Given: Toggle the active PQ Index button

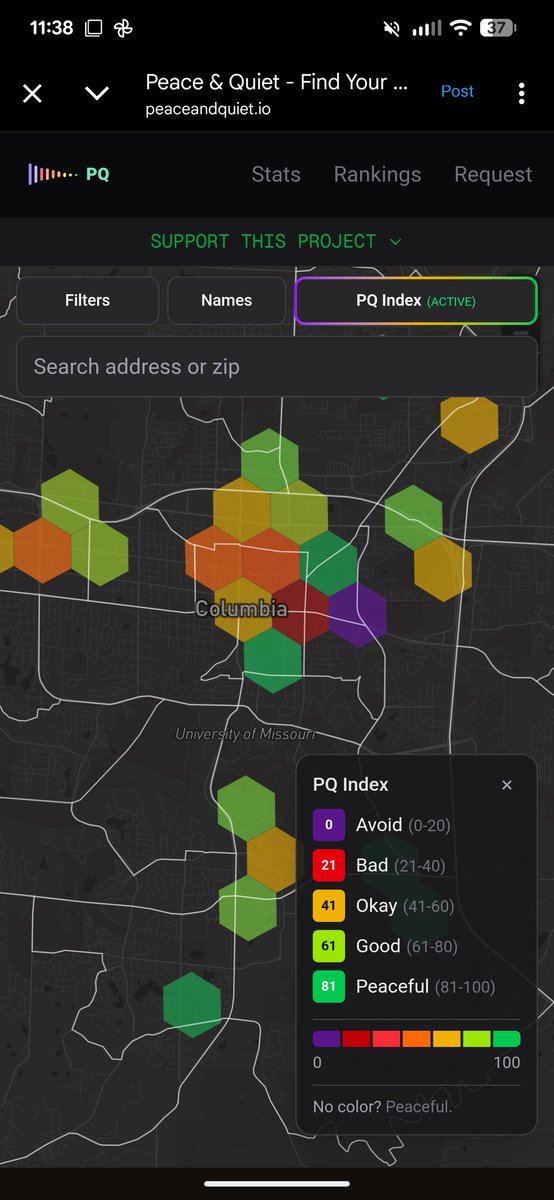Looking at the screenshot, I should coord(416,300).
